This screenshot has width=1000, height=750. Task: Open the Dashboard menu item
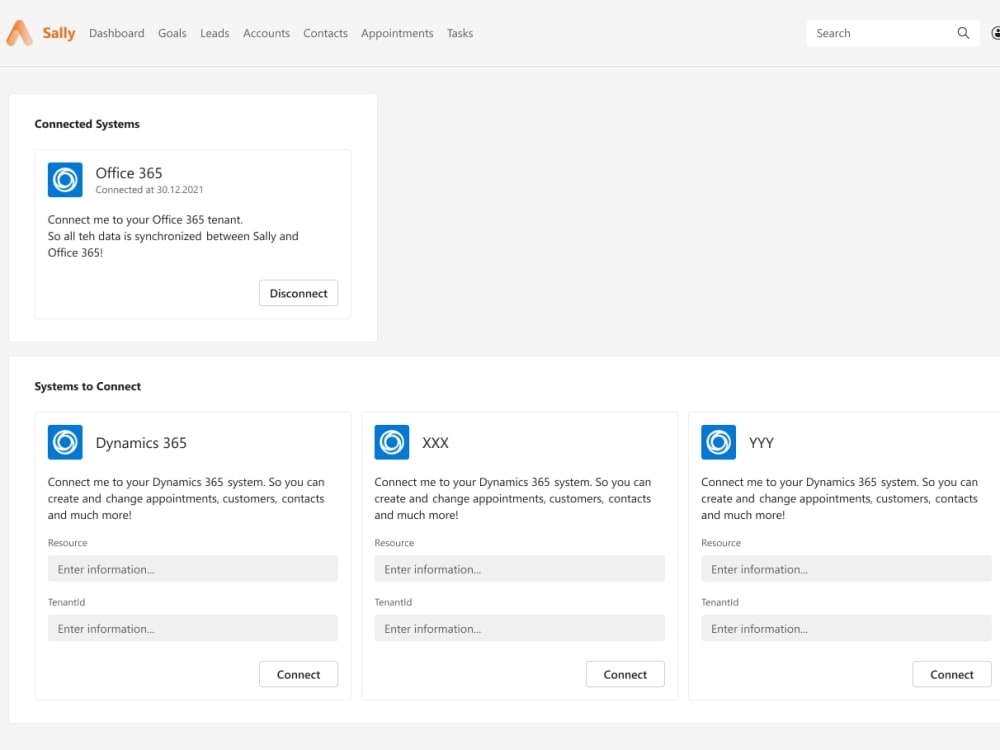(116, 33)
